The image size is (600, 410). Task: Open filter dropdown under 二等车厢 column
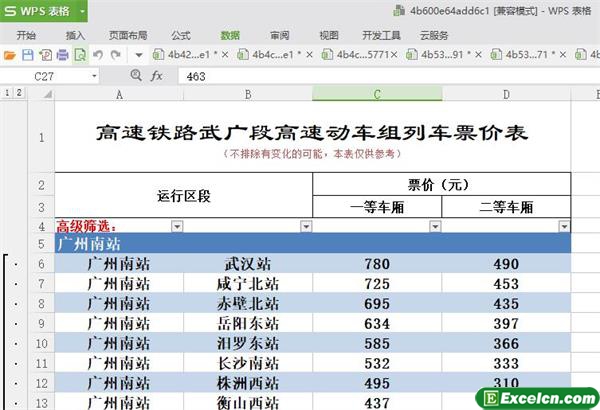point(563,227)
